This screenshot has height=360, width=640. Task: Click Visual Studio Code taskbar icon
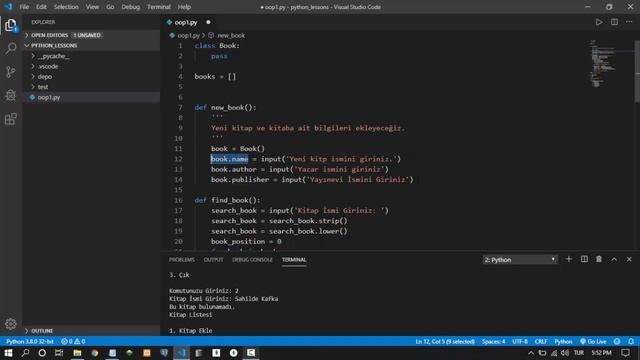point(182,353)
